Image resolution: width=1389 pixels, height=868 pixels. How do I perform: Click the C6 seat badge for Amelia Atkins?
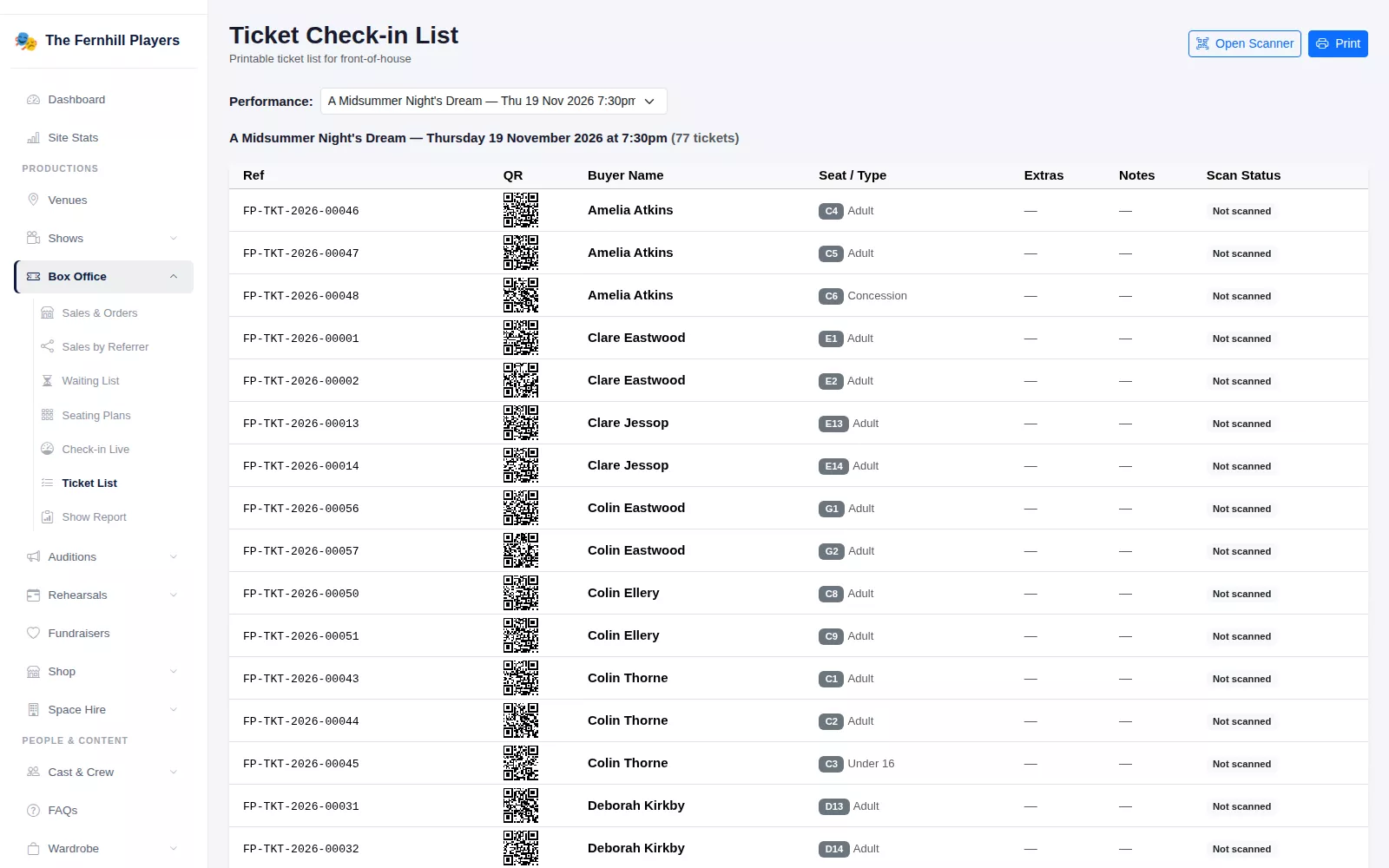point(831,296)
